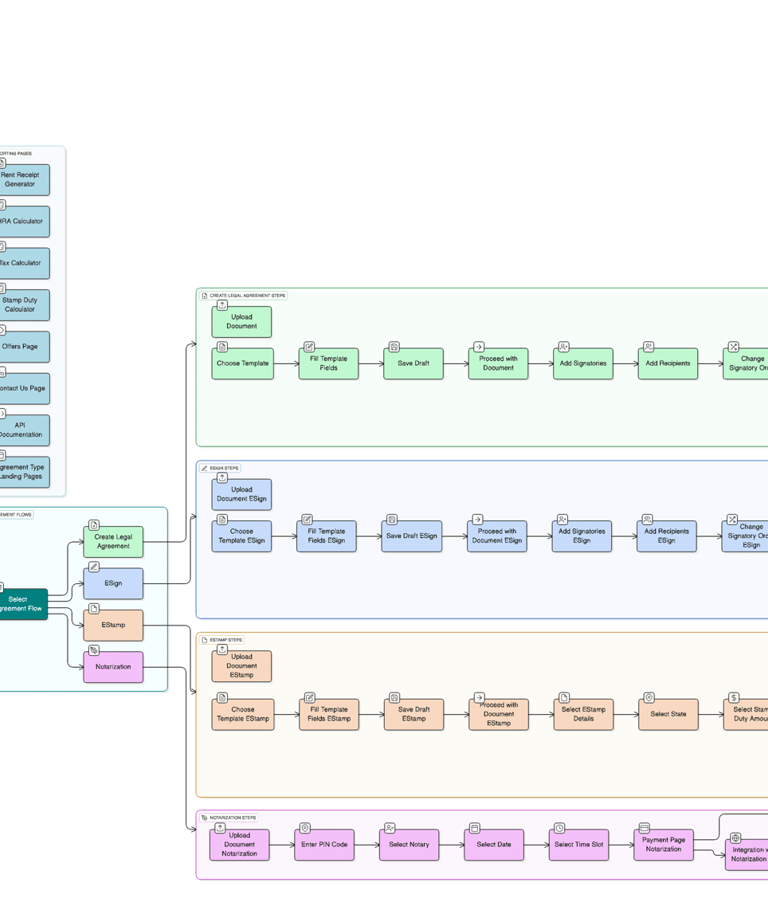Click the upload icon above green Upload Document node
This screenshot has width=768, height=922.
(x=222, y=305)
